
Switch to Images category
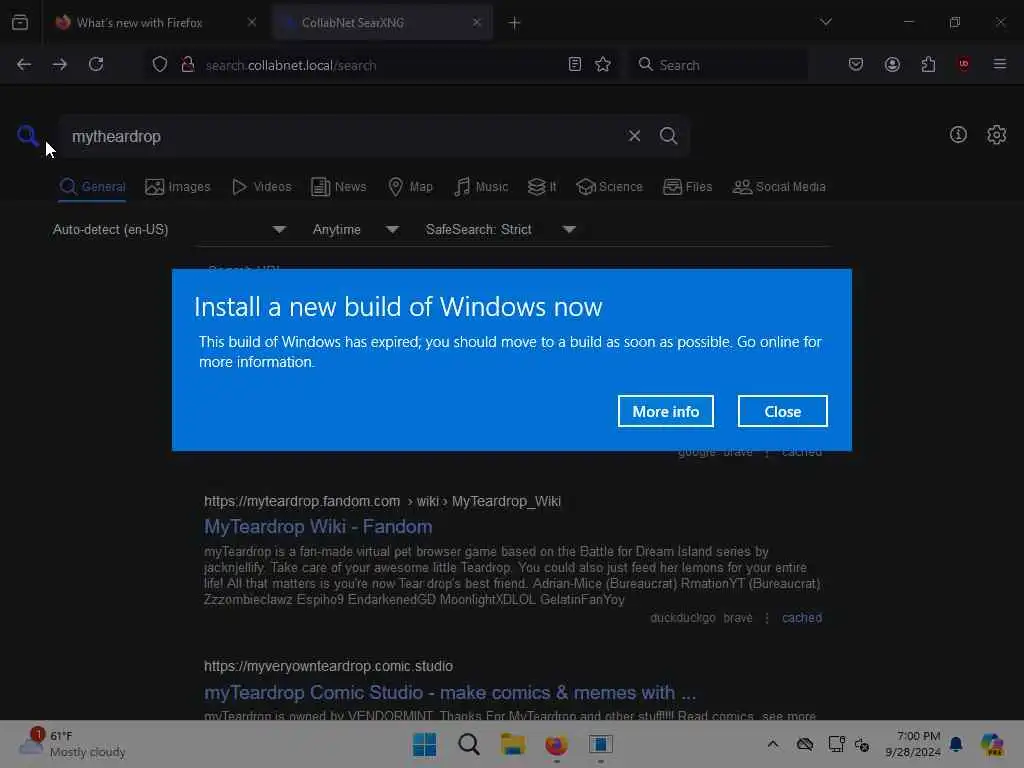[178, 187]
